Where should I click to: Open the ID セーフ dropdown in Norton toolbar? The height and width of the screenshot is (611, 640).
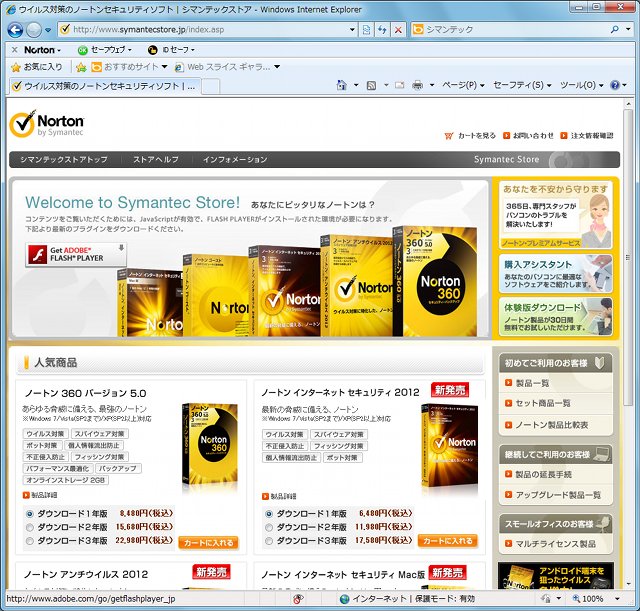171,50
